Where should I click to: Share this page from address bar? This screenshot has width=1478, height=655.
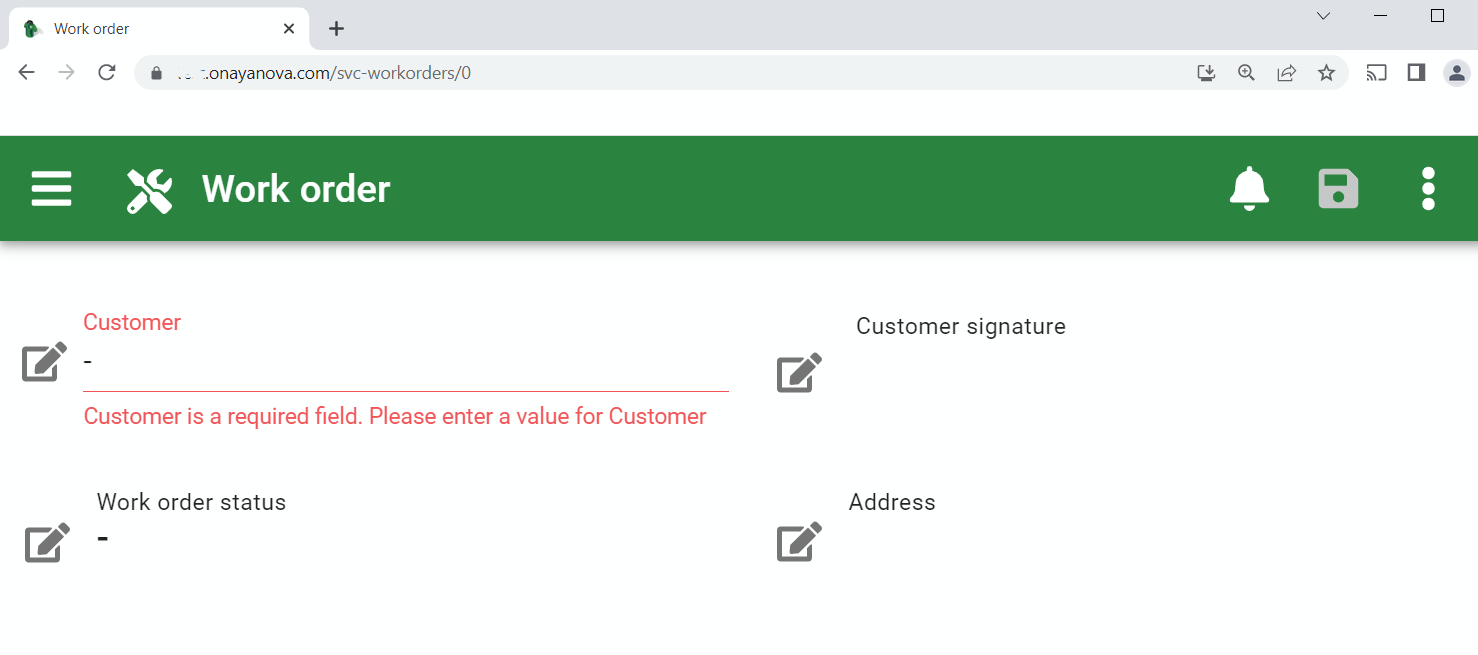click(x=1286, y=72)
